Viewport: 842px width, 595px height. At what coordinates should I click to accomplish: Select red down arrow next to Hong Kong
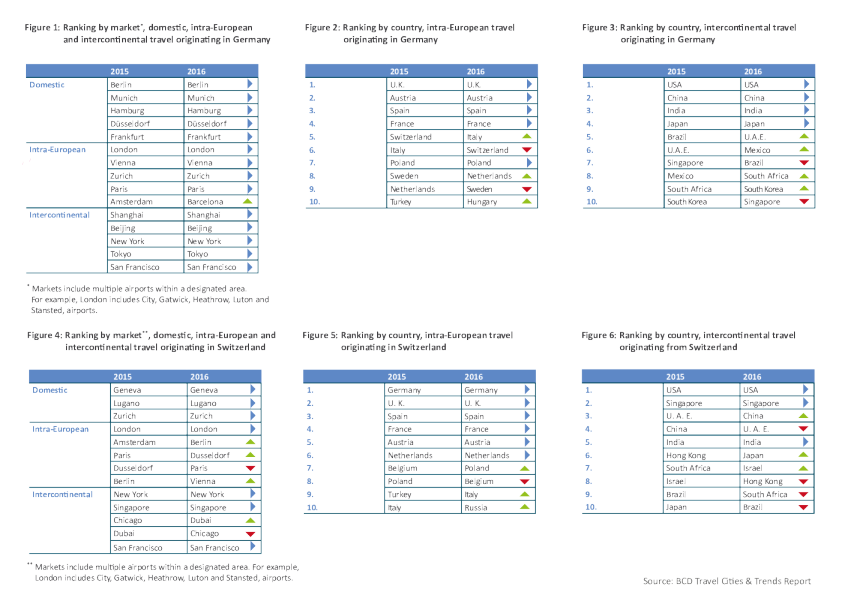(805, 481)
